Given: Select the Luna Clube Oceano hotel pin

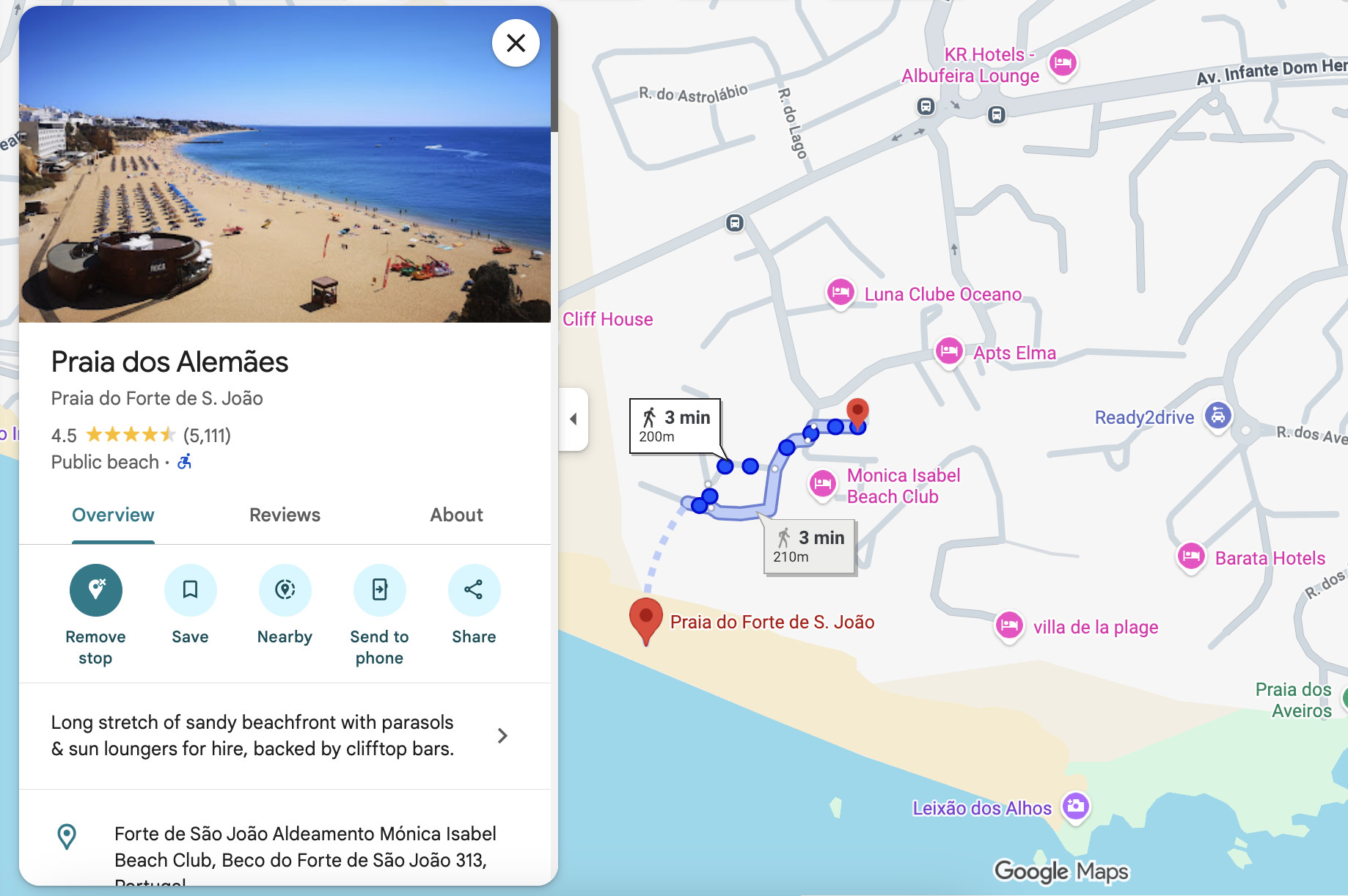Looking at the screenshot, I should tap(840, 293).
